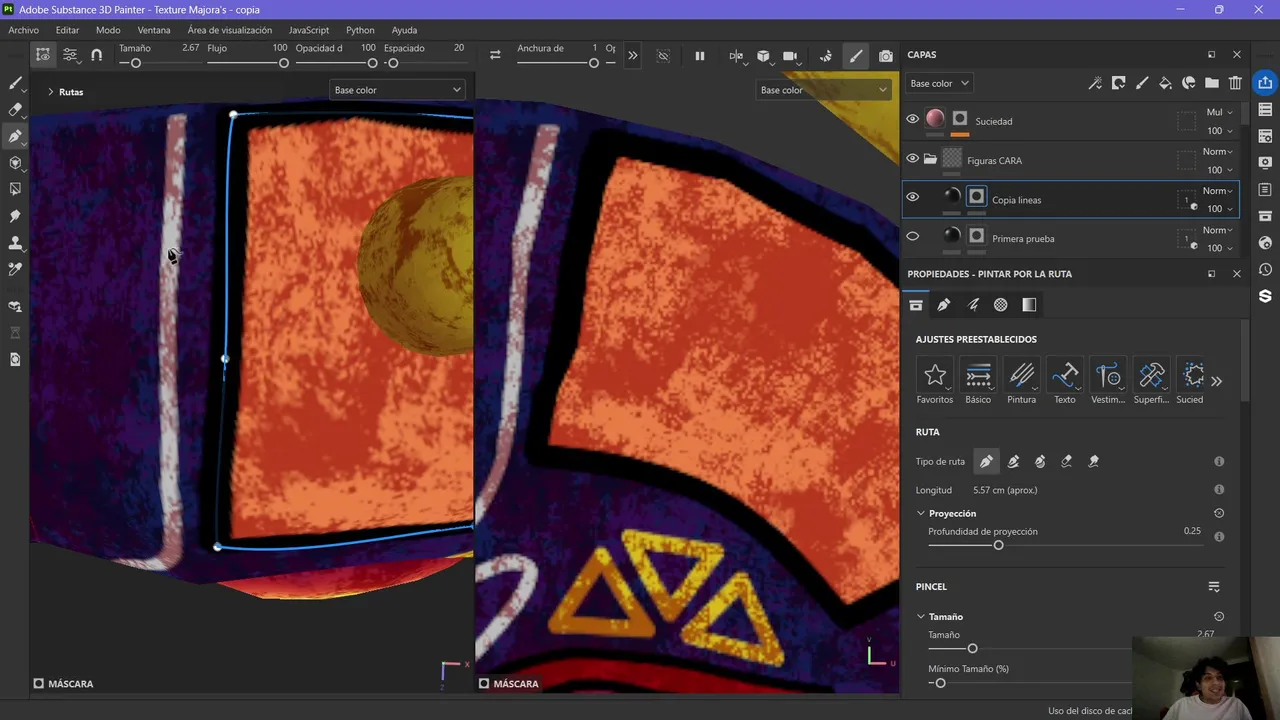This screenshot has width=1280, height=720.
Task: Open the Mul blend mode dropdown for Suciedad
Action: coord(1219,112)
